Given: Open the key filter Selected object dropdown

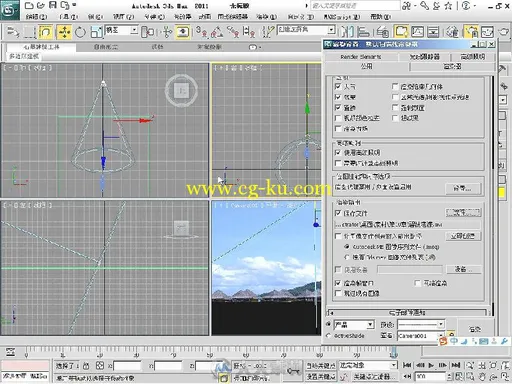Looking at the screenshot, I should 368,365.
